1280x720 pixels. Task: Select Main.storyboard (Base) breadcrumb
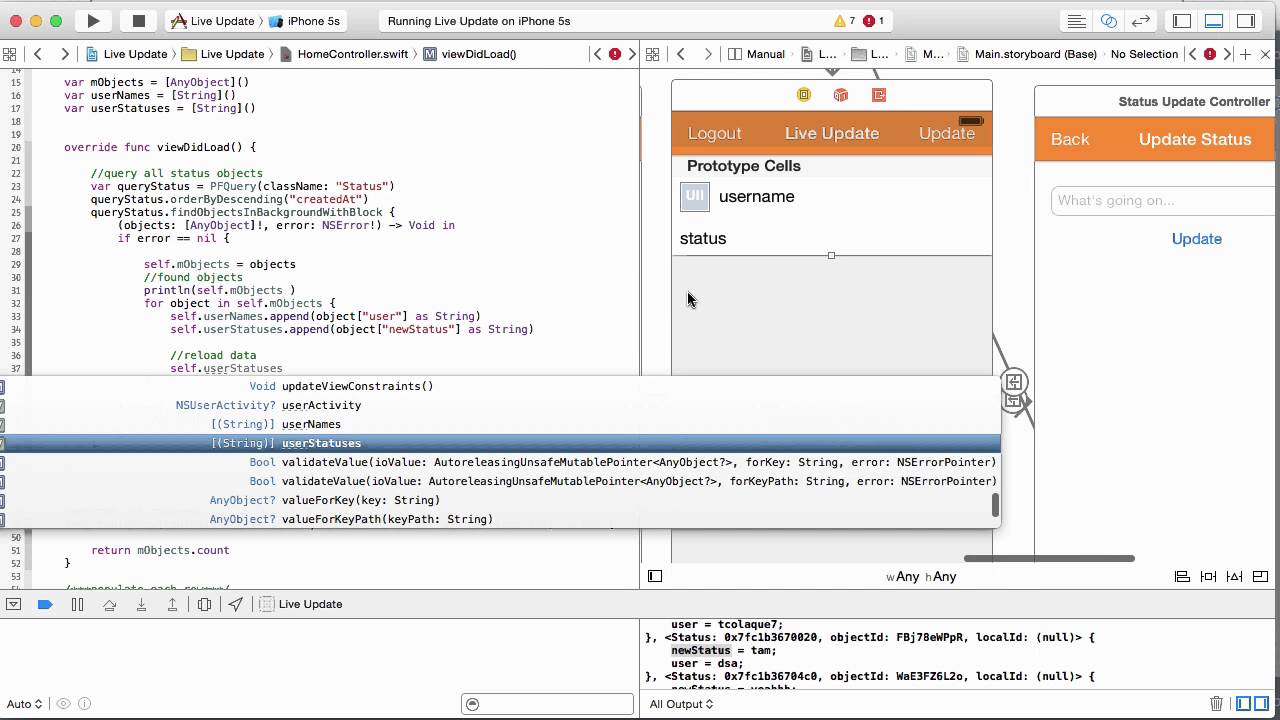(x=1027, y=54)
